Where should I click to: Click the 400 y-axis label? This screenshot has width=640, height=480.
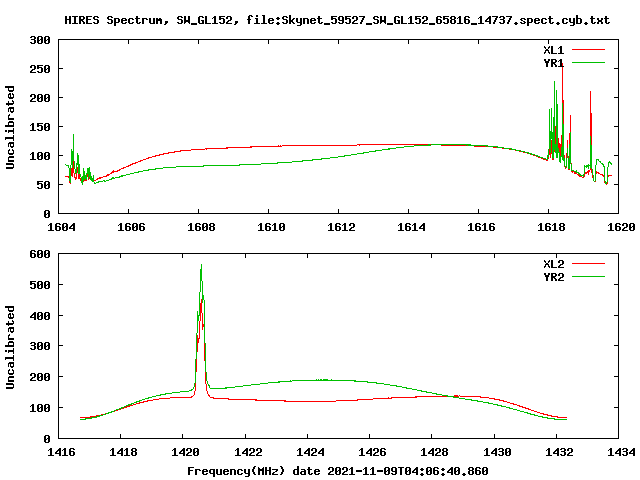40,316
